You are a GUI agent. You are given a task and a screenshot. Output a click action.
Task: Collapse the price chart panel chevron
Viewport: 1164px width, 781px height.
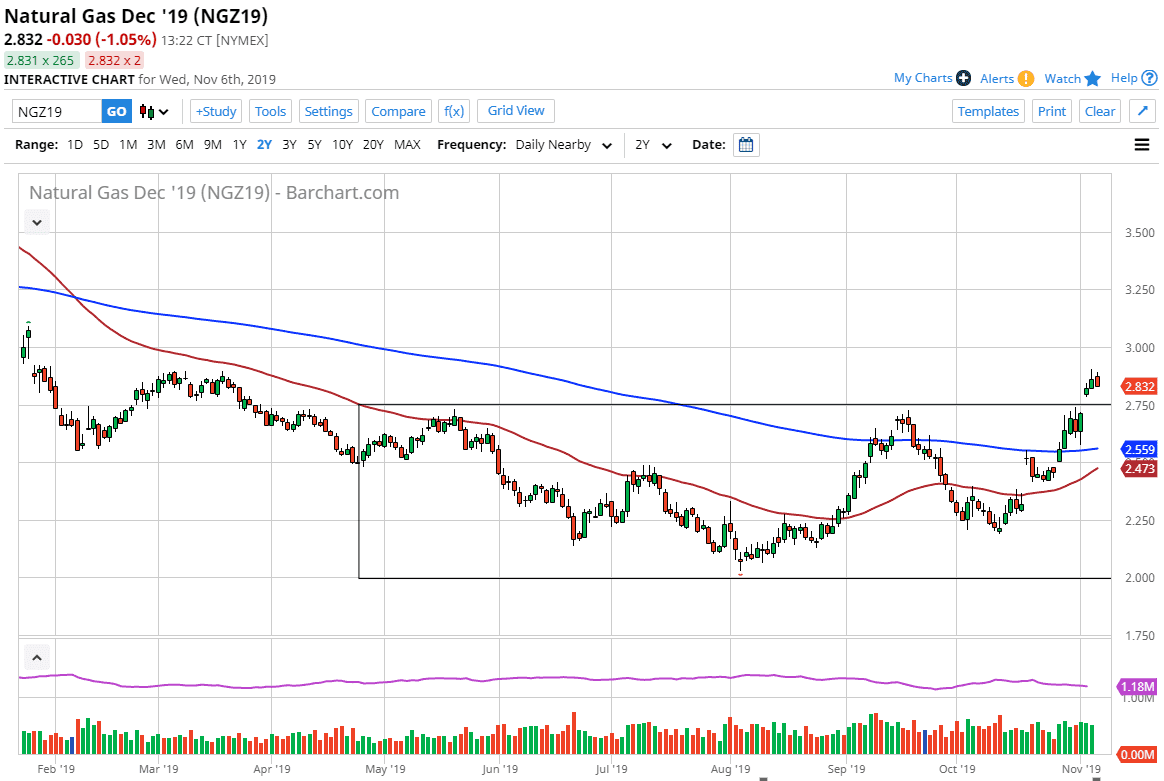tap(37, 222)
